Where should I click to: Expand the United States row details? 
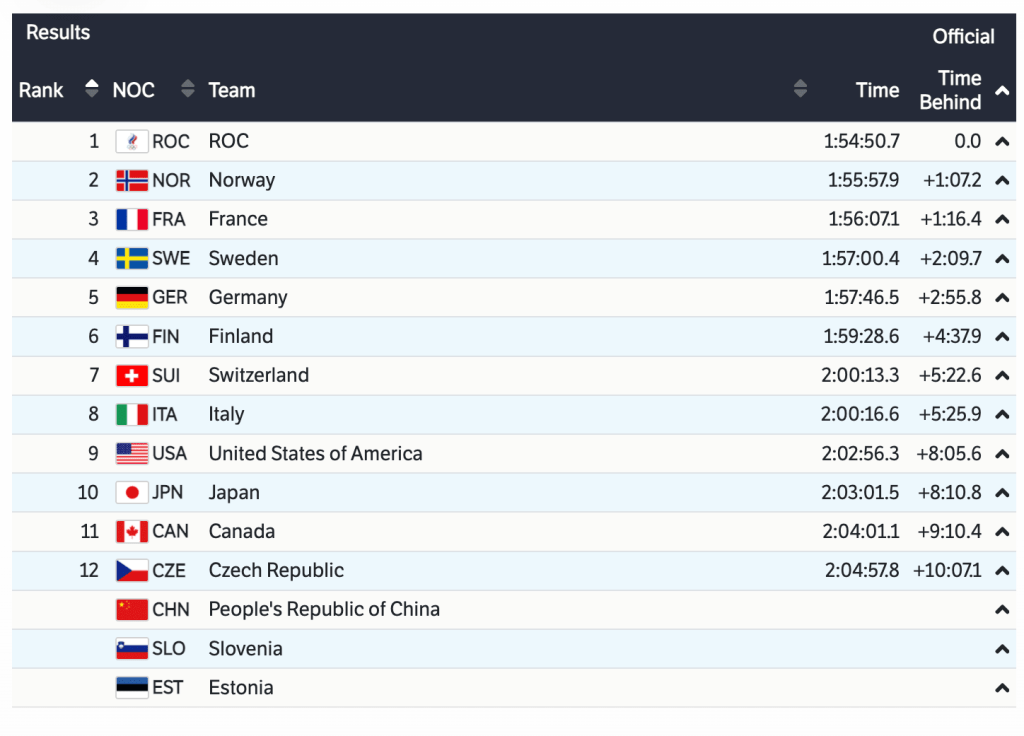click(x=1001, y=454)
